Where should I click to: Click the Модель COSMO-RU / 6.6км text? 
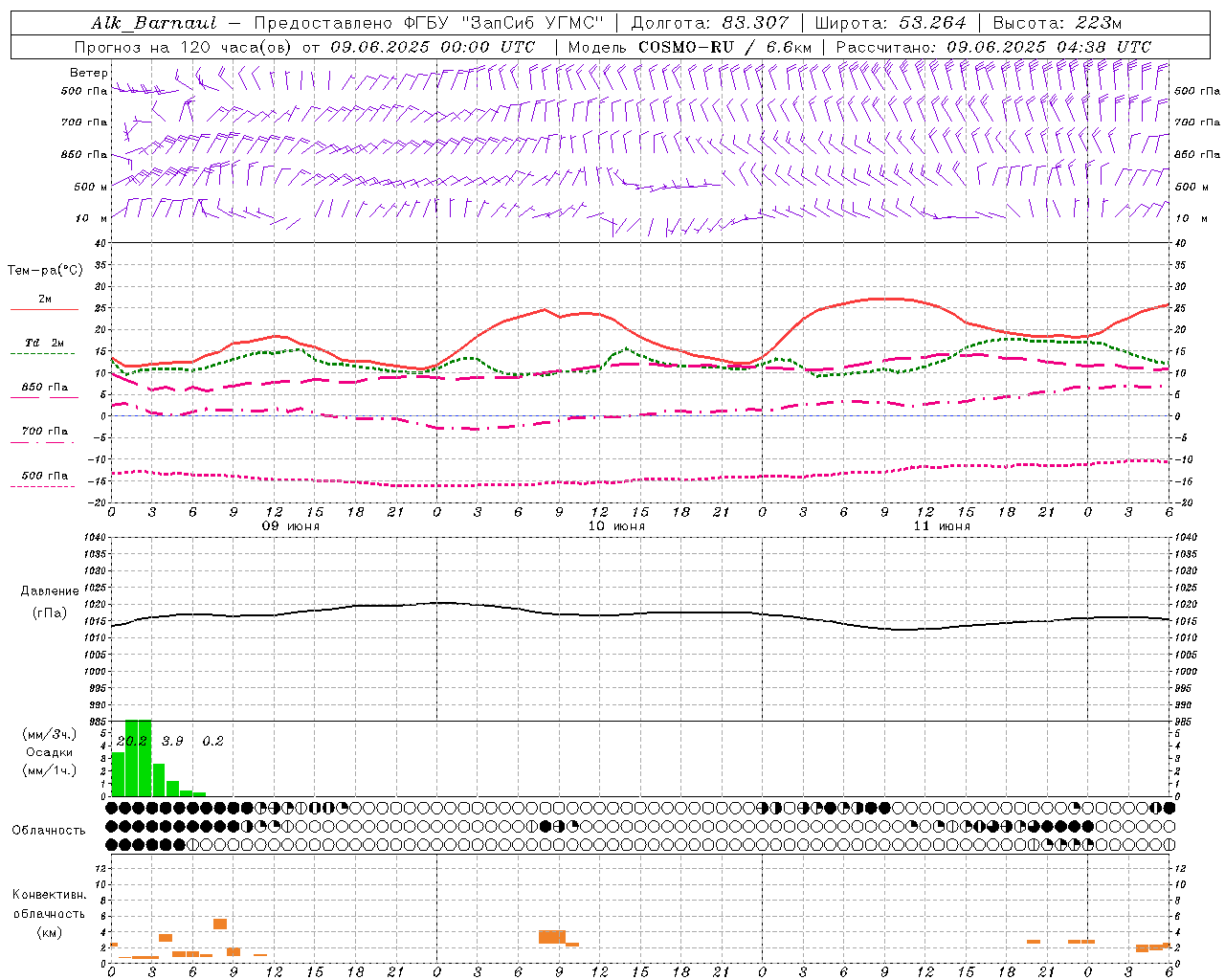coord(689,47)
